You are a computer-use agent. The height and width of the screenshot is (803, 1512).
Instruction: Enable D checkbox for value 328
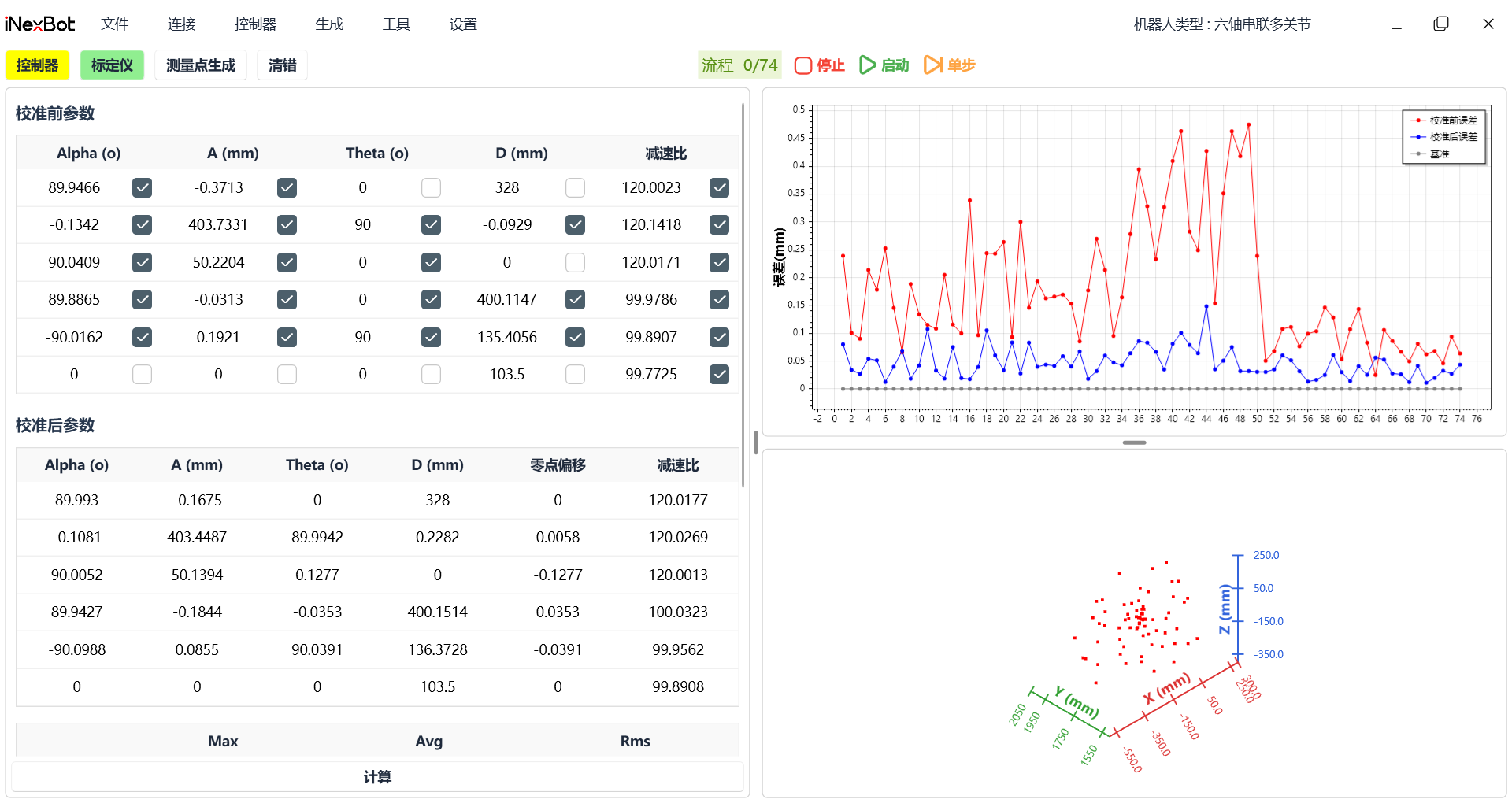[x=576, y=187]
